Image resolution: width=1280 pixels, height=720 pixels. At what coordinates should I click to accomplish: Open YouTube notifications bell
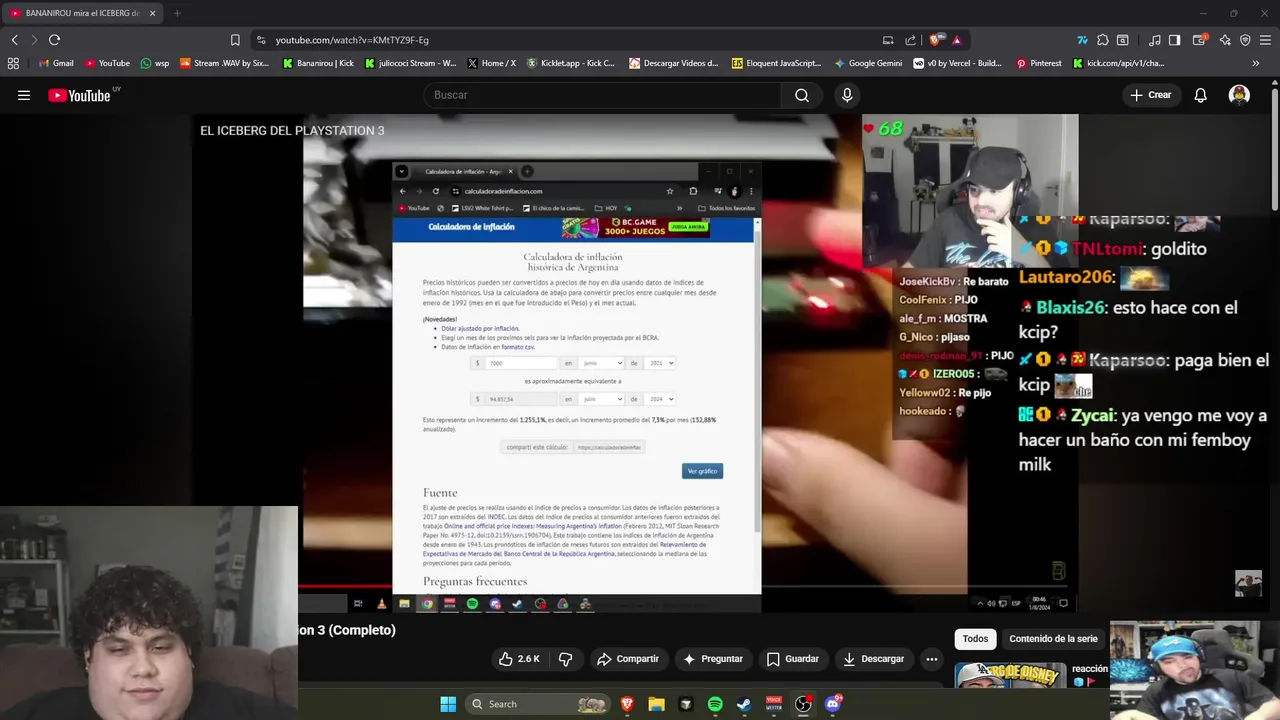click(1201, 95)
